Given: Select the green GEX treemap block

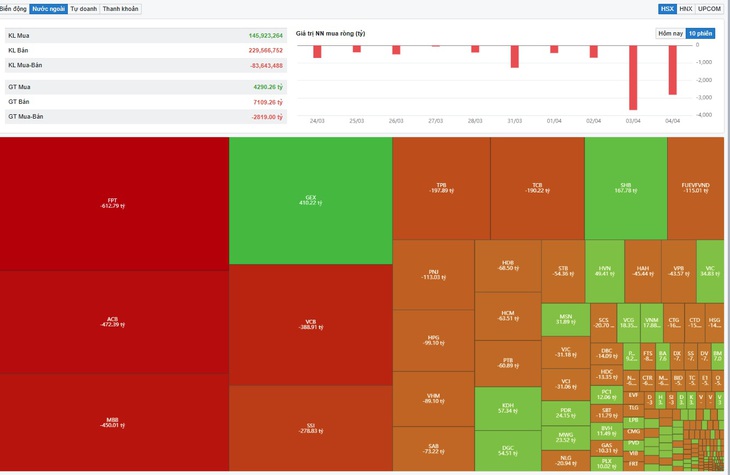Looking at the screenshot, I should point(311,201).
